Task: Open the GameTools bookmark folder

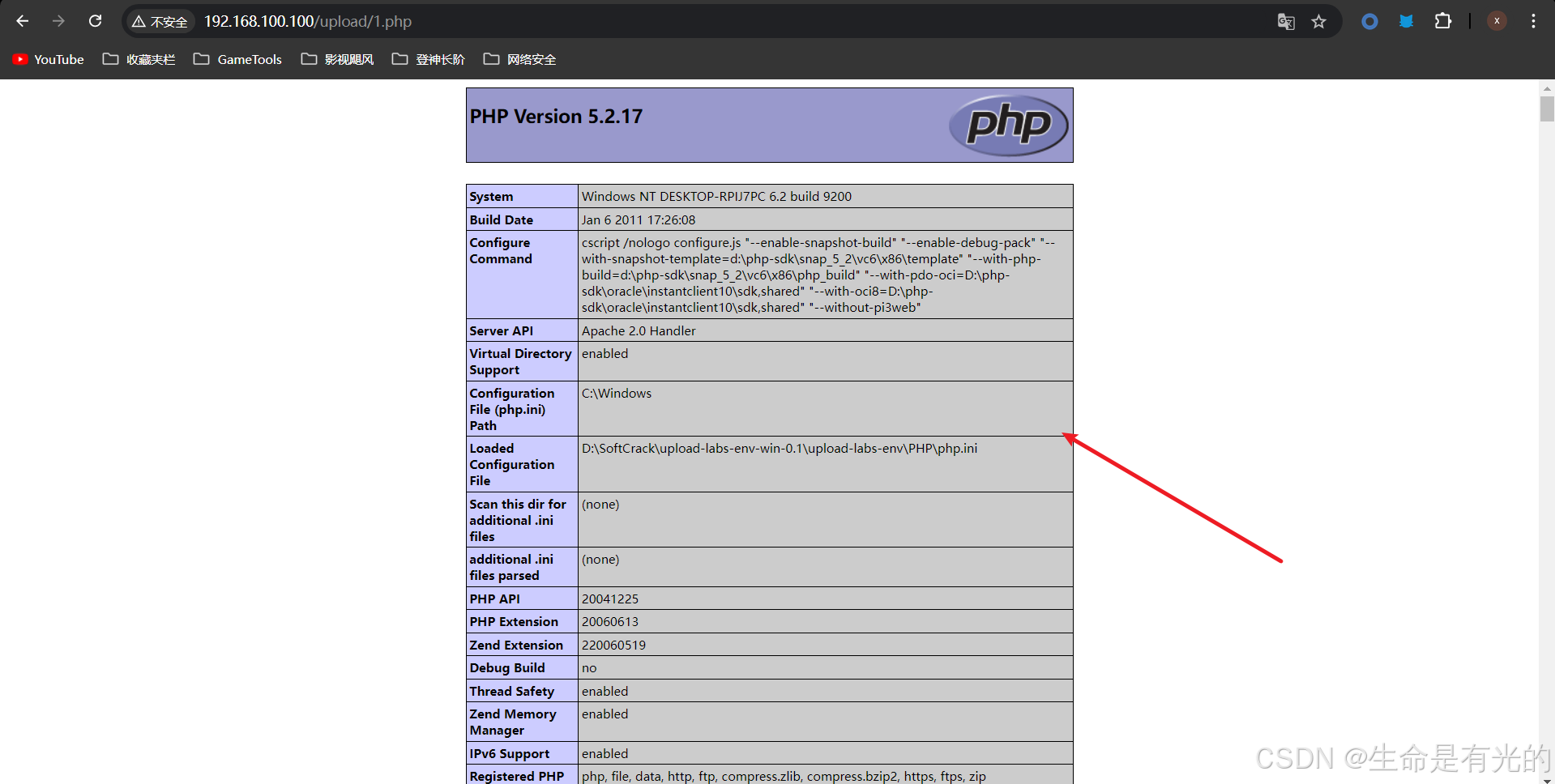Action: click(237, 59)
